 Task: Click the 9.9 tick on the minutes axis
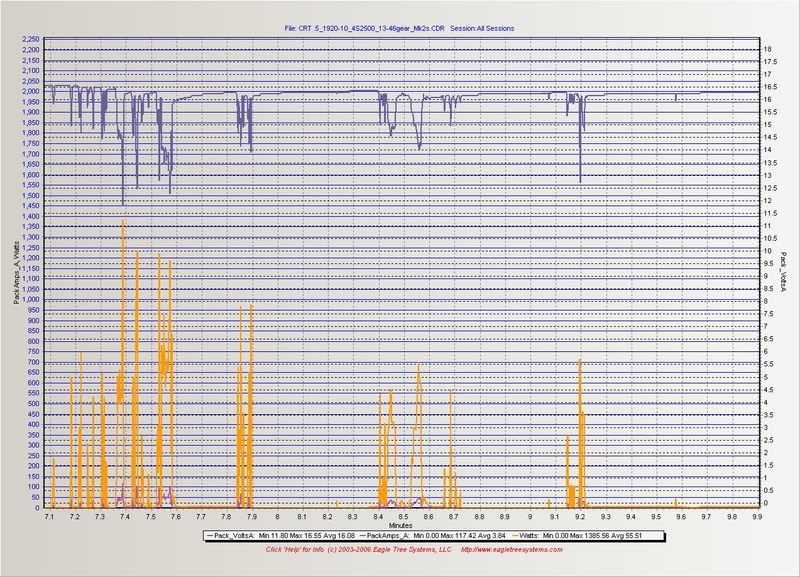tap(757, 515)
